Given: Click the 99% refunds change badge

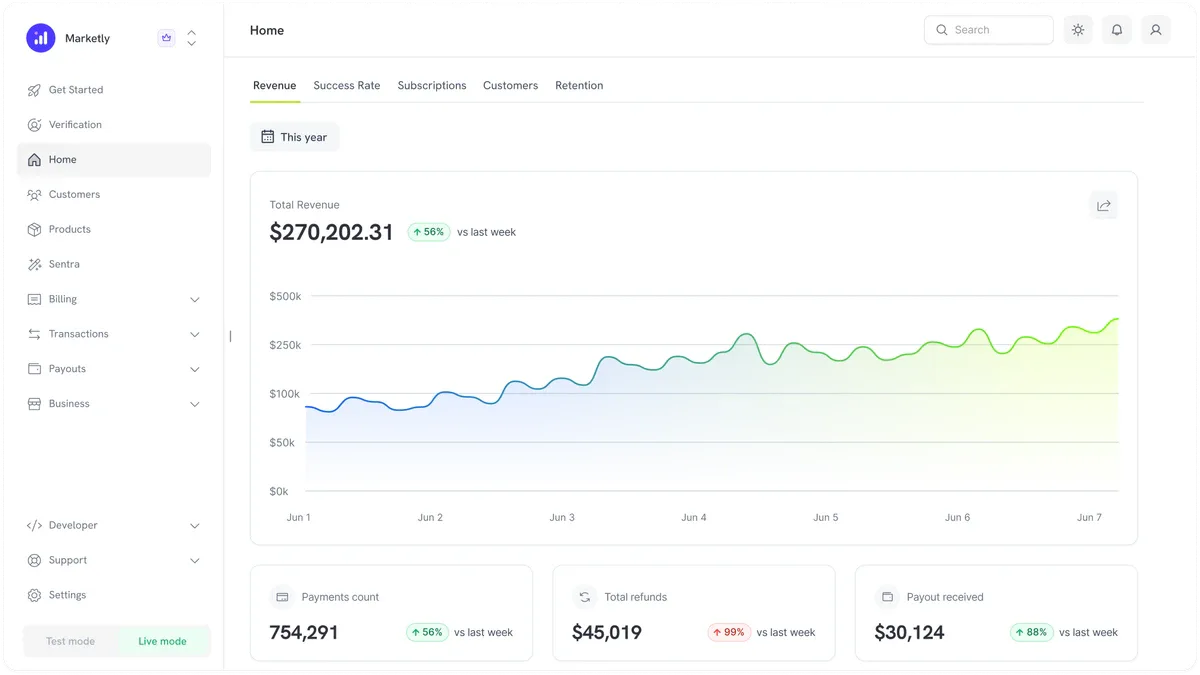Looking at the screenshot, I should pyautogui.click(x=729, y=632).
